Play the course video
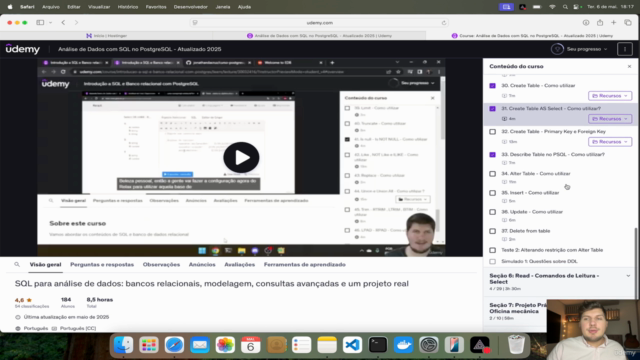 241,157
